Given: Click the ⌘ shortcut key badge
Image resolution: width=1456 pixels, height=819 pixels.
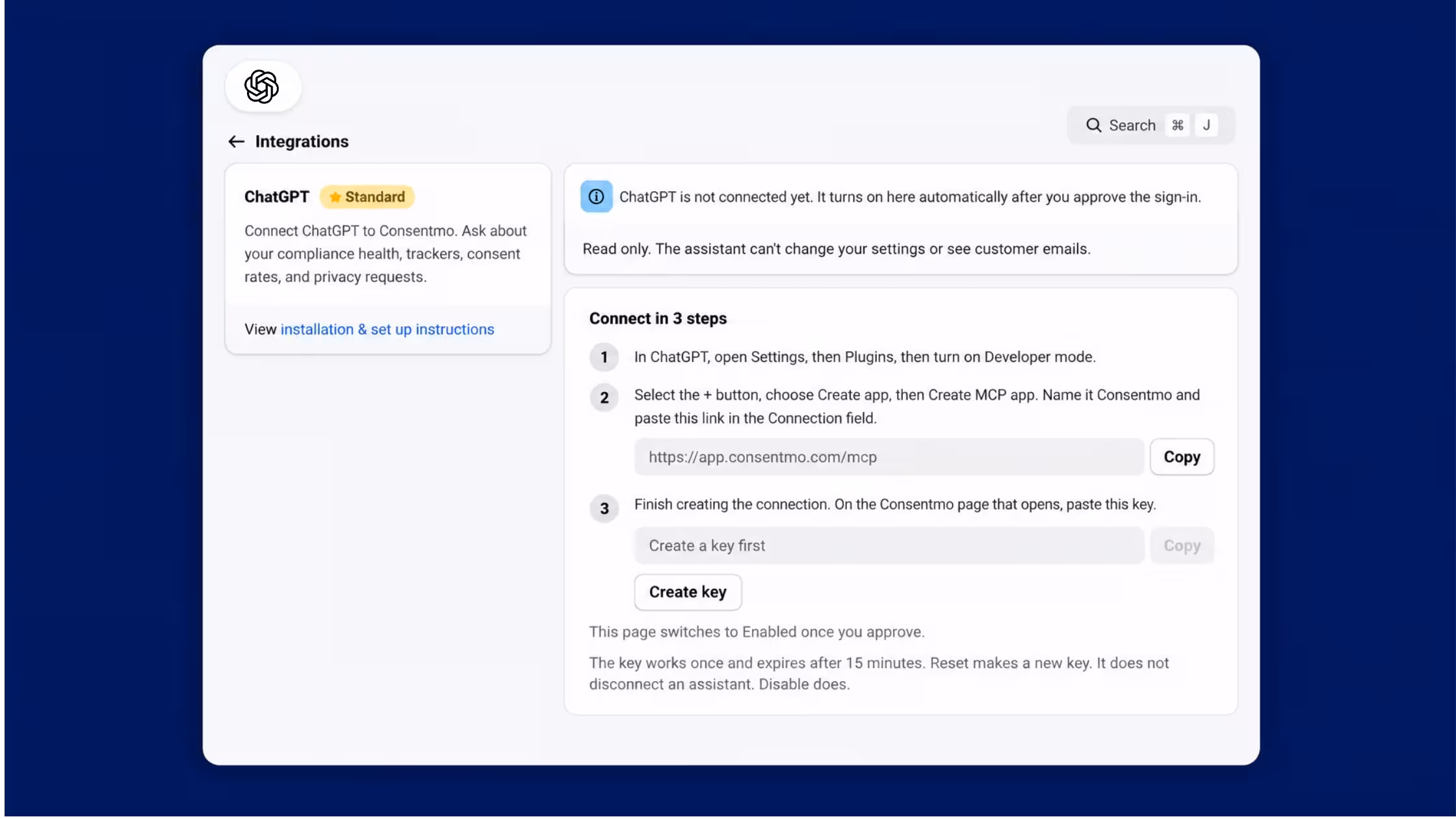Looking at the screenshot, I should [x=1177, y=125].
